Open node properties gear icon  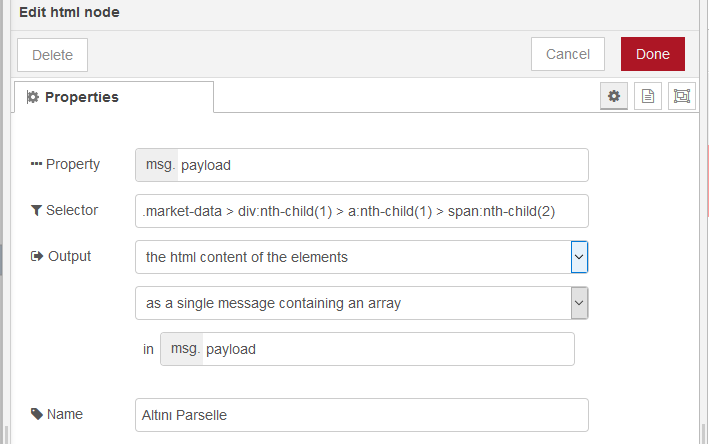coord(614,96)
